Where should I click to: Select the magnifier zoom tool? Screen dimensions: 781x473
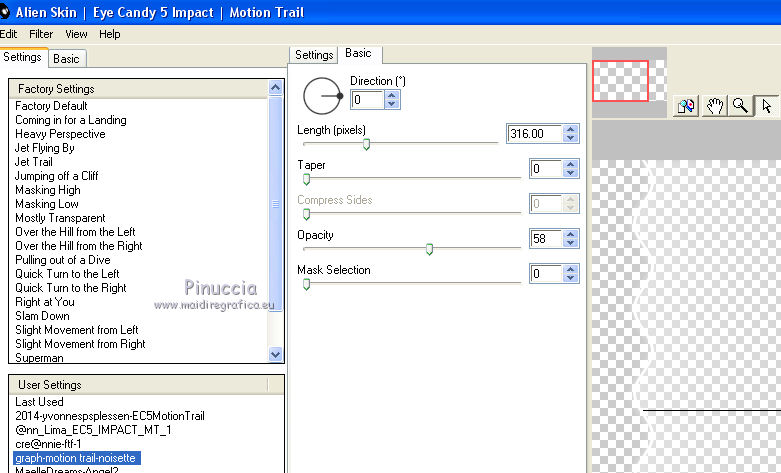tap(740, 106)
